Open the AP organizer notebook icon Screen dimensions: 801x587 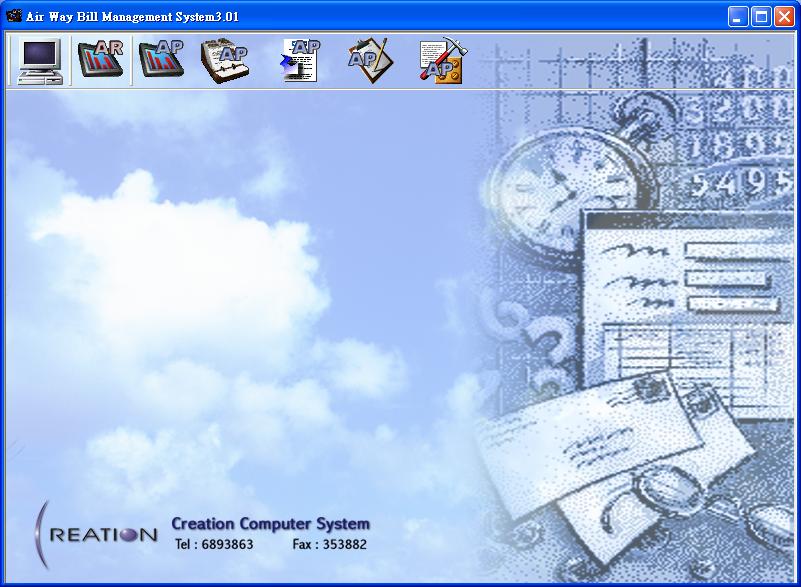(x=225, y=60)
